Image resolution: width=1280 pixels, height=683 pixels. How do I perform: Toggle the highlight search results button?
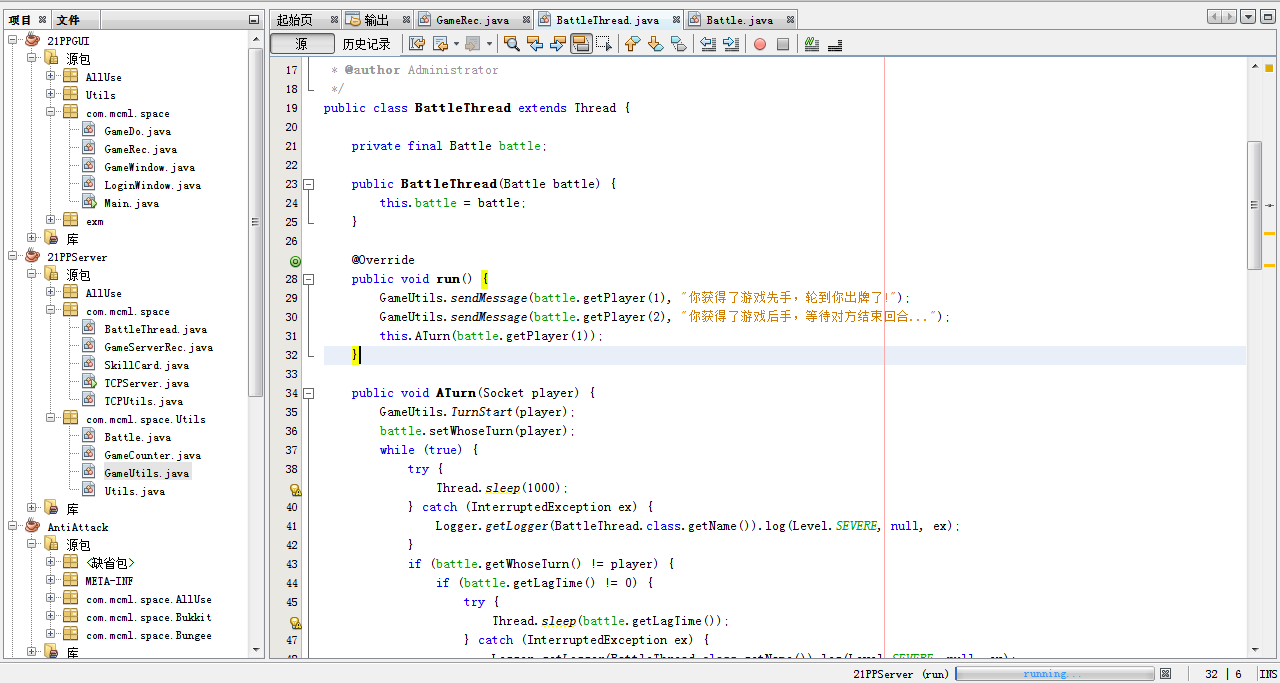click(x=581, y=44)
